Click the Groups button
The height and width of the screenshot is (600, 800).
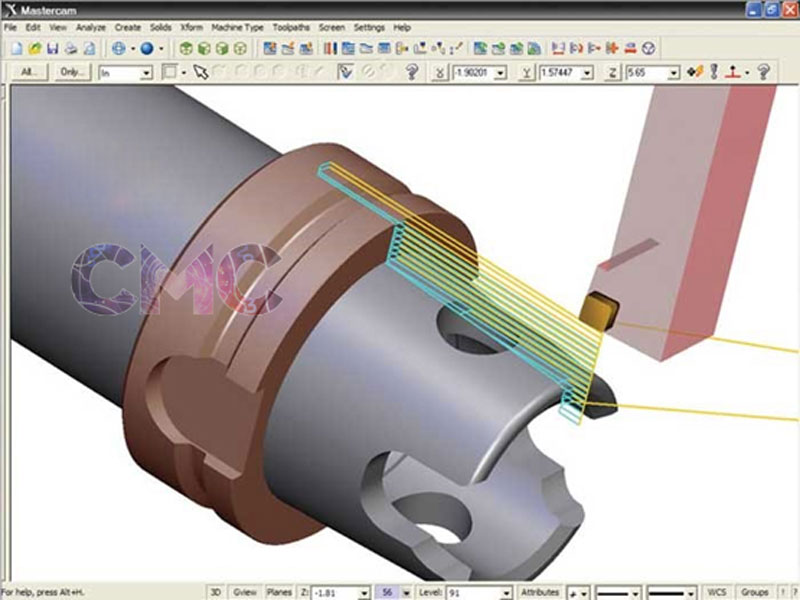755,592
